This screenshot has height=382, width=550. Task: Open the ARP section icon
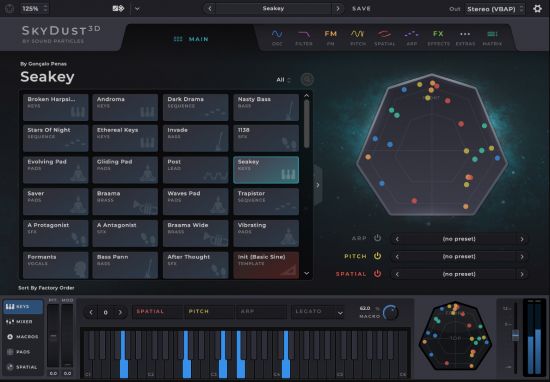click(411, 38)
